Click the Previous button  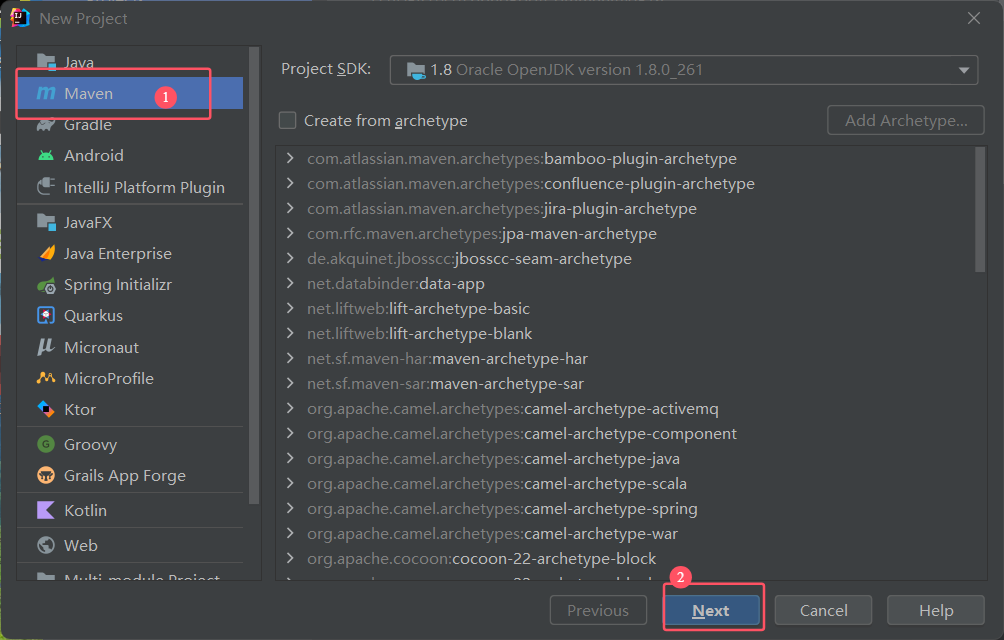[597, 611]
